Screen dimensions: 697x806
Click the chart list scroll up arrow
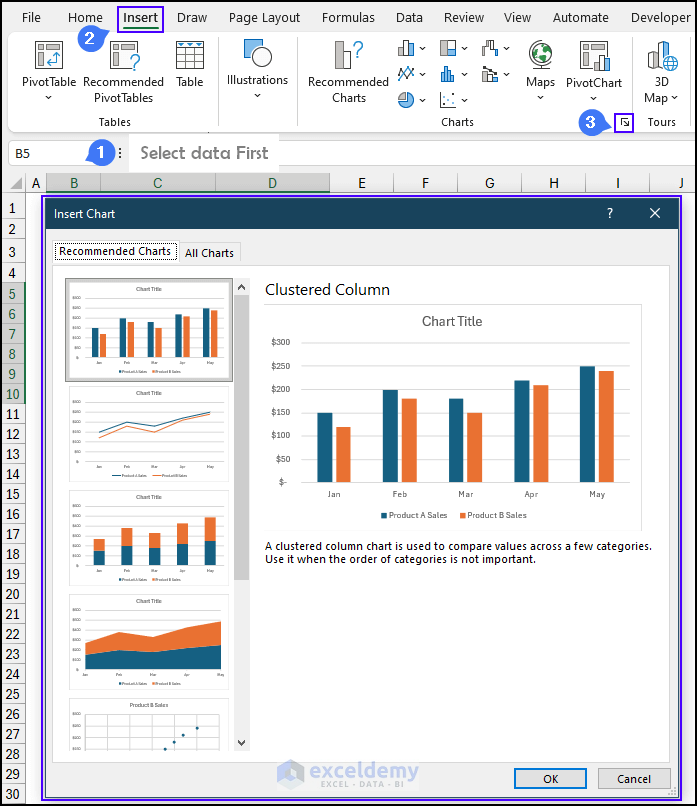[242, 288]
